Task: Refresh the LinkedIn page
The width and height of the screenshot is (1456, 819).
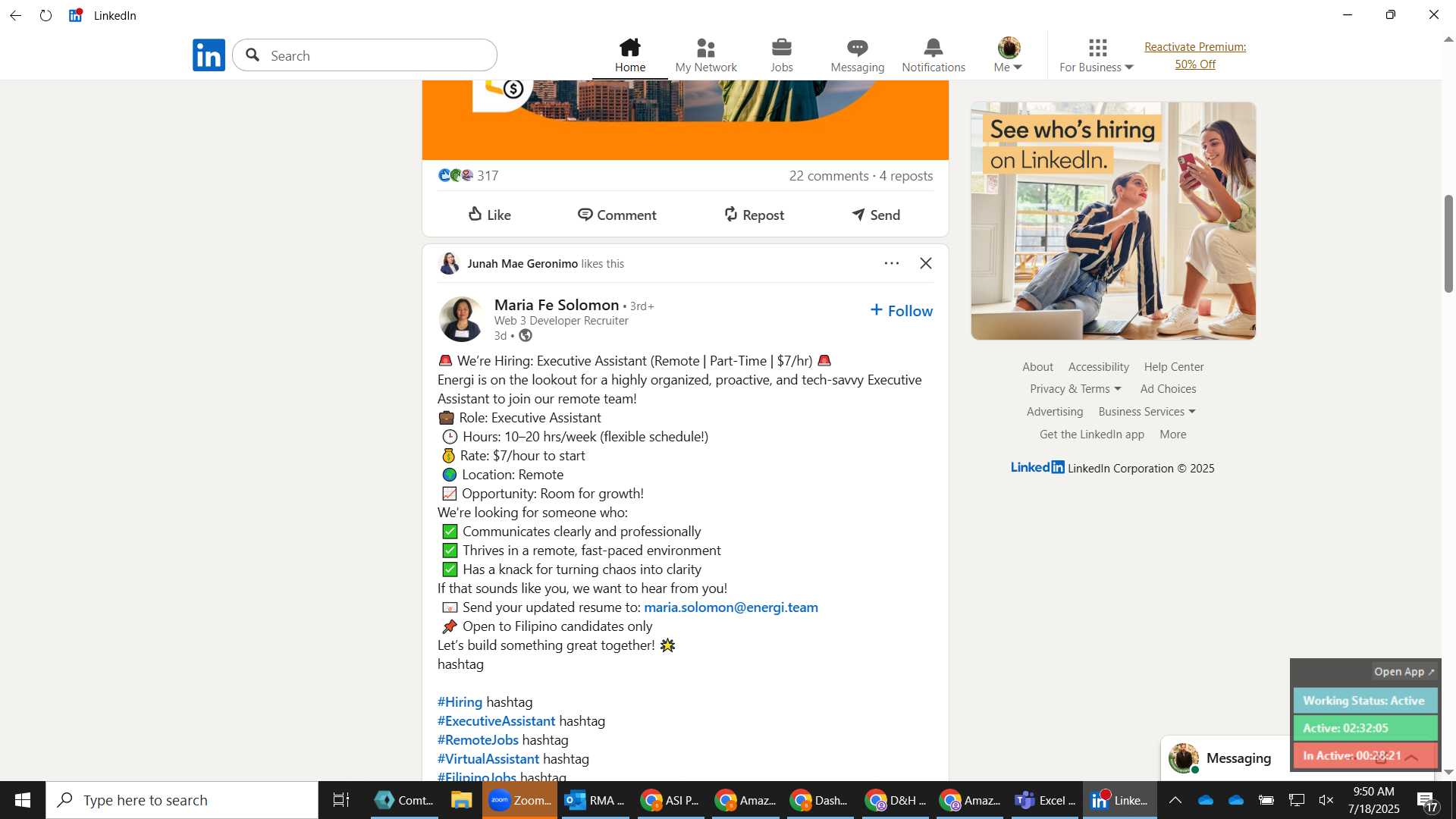Action: tap(46, 15)
